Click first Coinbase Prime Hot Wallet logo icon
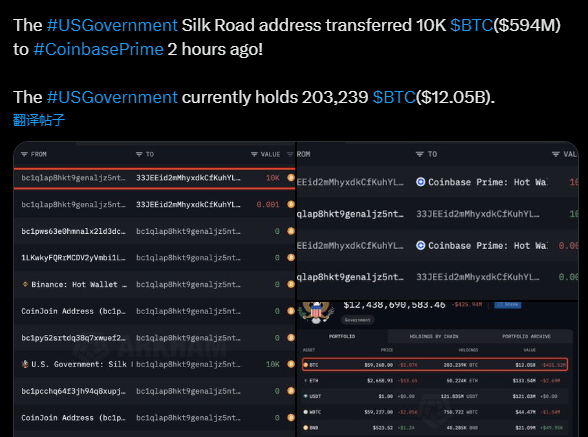 coord(421,182)
